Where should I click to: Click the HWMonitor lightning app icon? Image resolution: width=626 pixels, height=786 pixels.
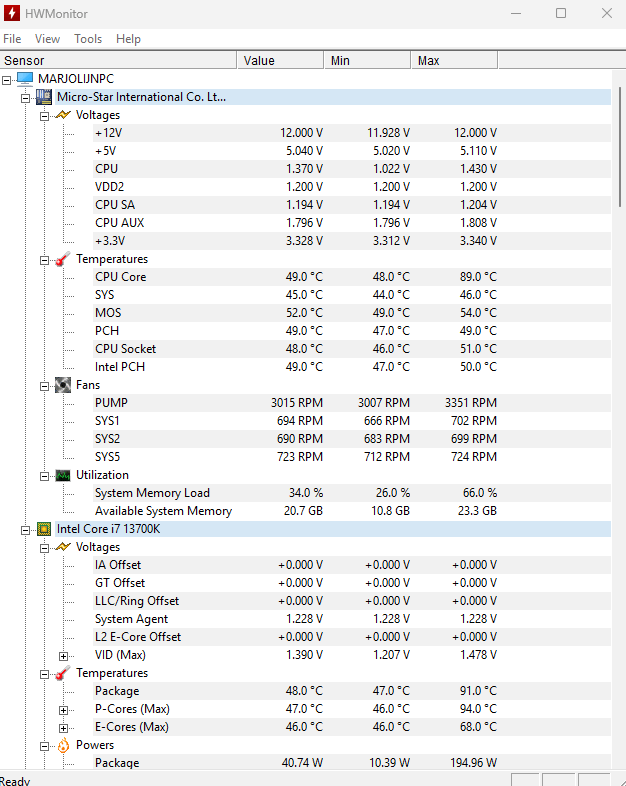(12, 13)
